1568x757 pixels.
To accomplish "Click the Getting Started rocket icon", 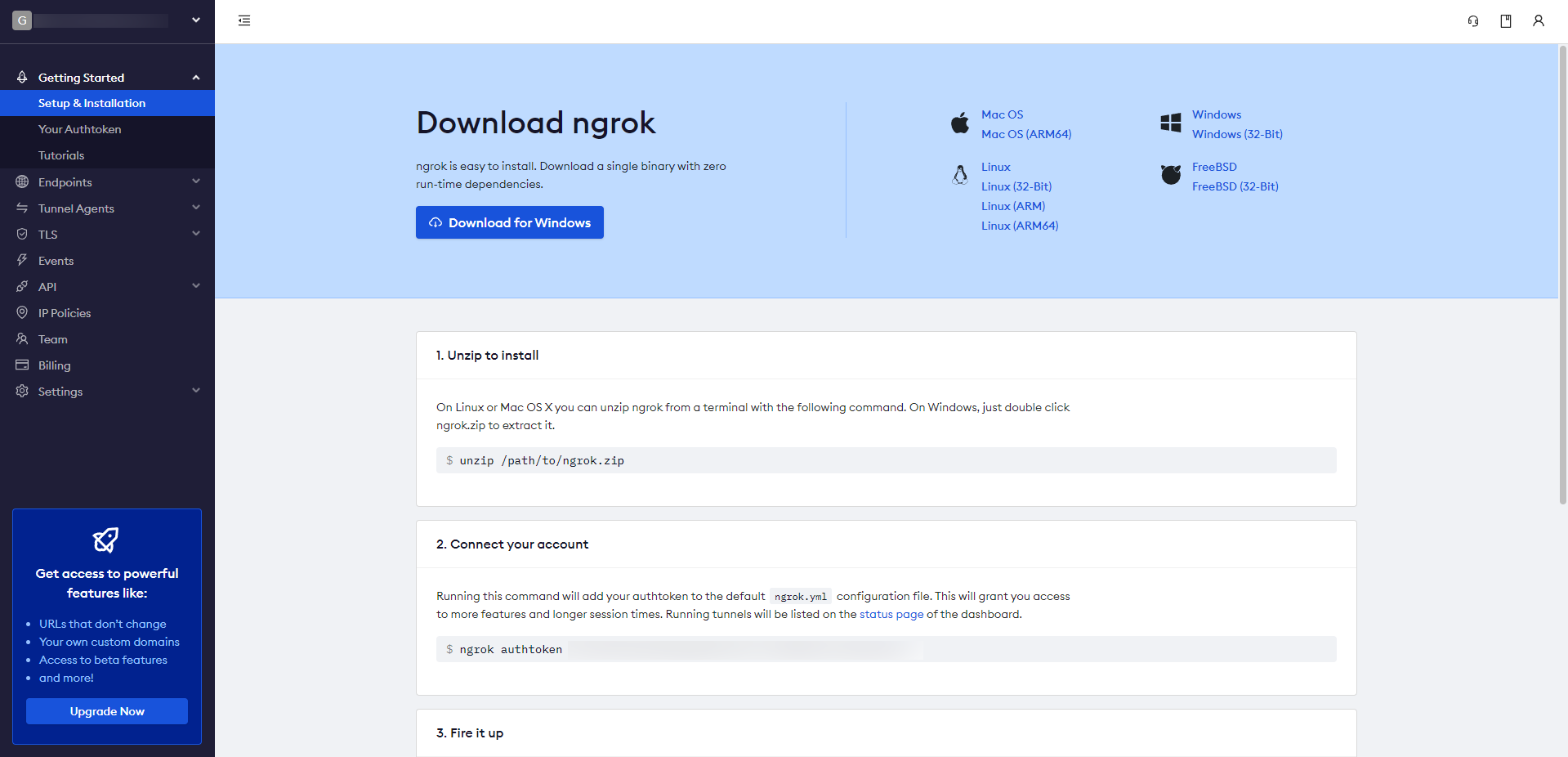I will pyautogui.click(x=22, y=77).
